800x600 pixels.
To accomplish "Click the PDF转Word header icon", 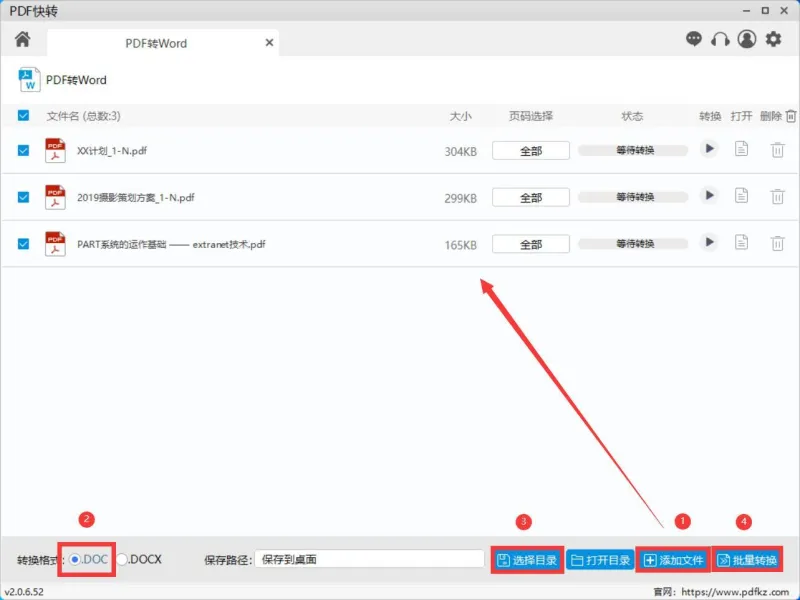I will point(29,80).
